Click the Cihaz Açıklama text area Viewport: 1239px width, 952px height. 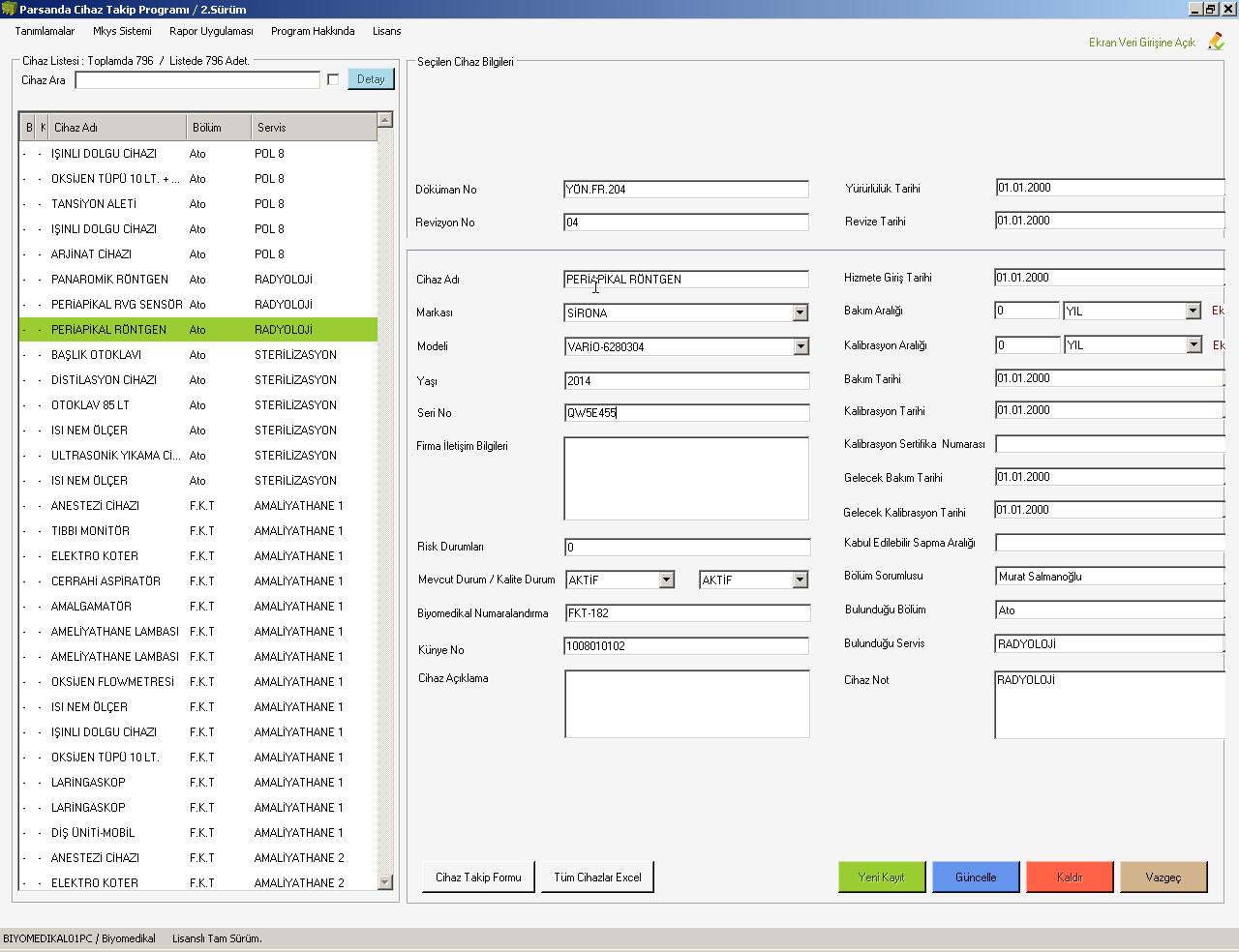pyautogui.click(x=687, y=703)
